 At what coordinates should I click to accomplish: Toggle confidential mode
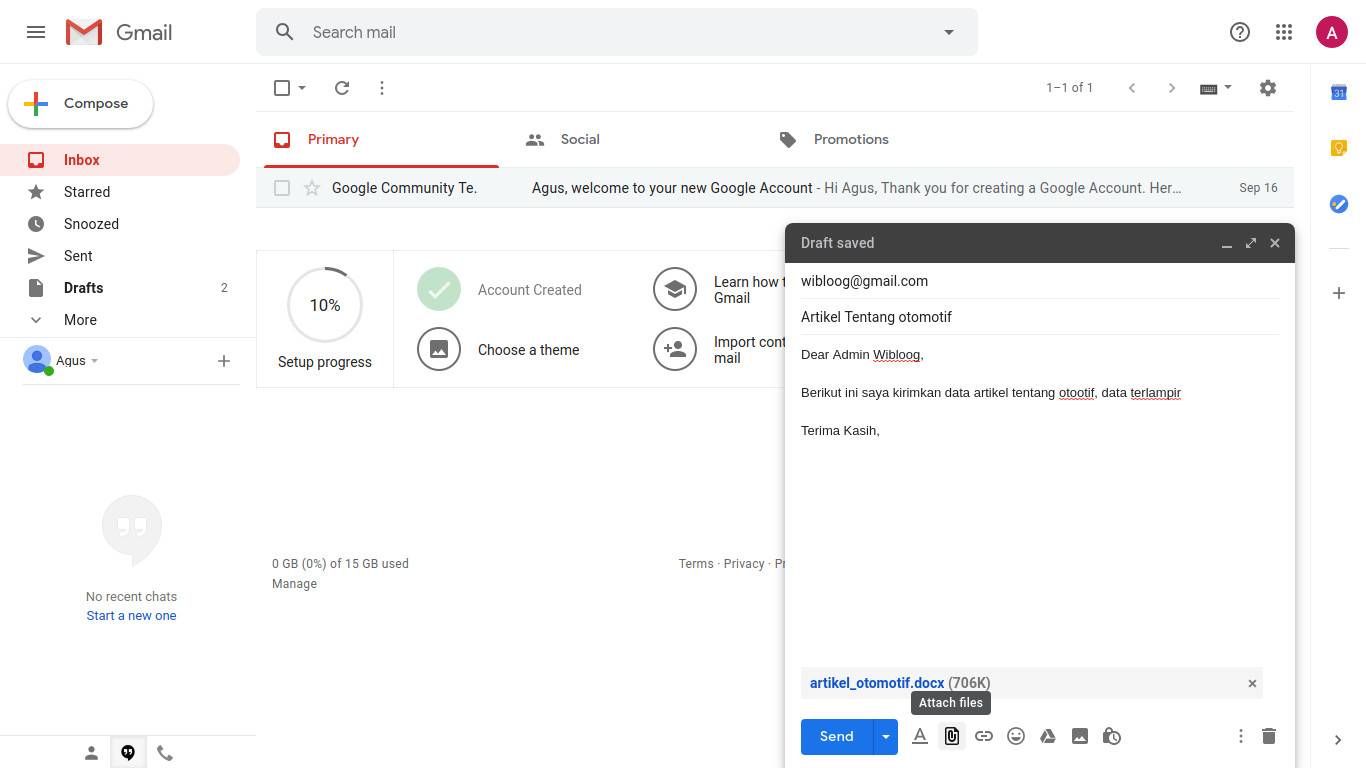pos(1112,736)
